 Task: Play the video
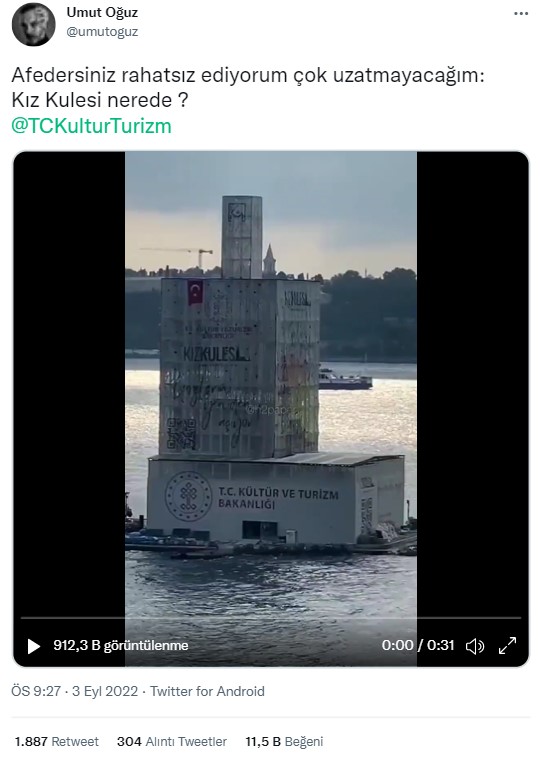click(x=33, y=646)
